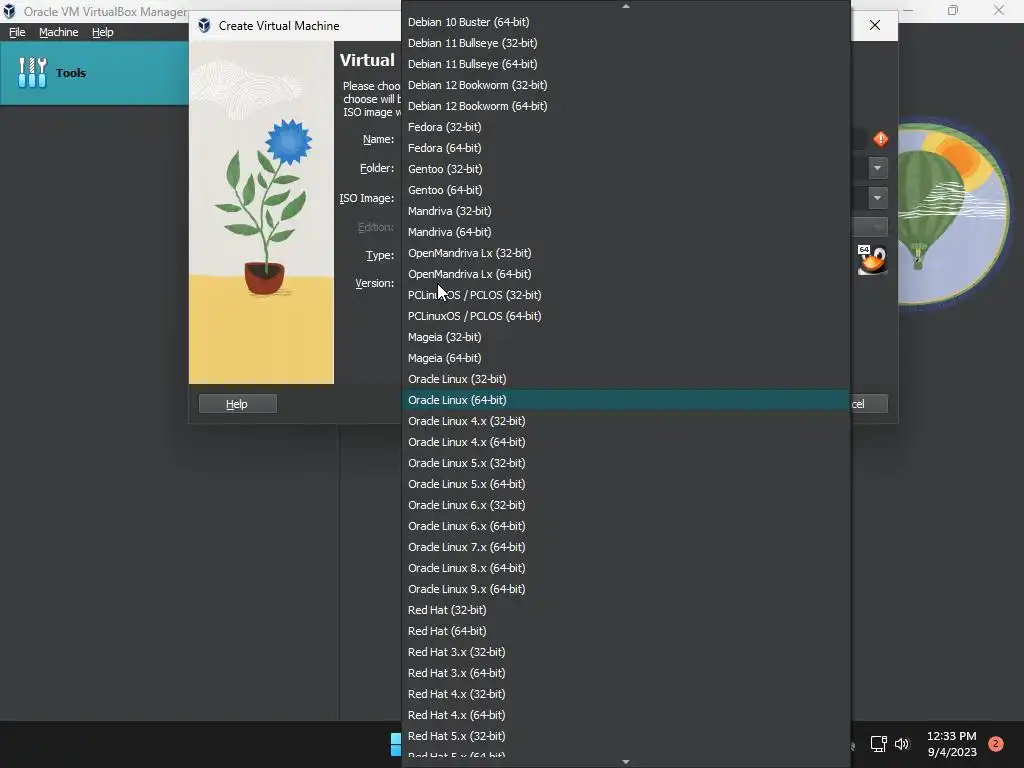The image size is (1024, 768).
Task: Select Debian 11 Bullseye (64-bit)
Action: [x=626, y=63]
